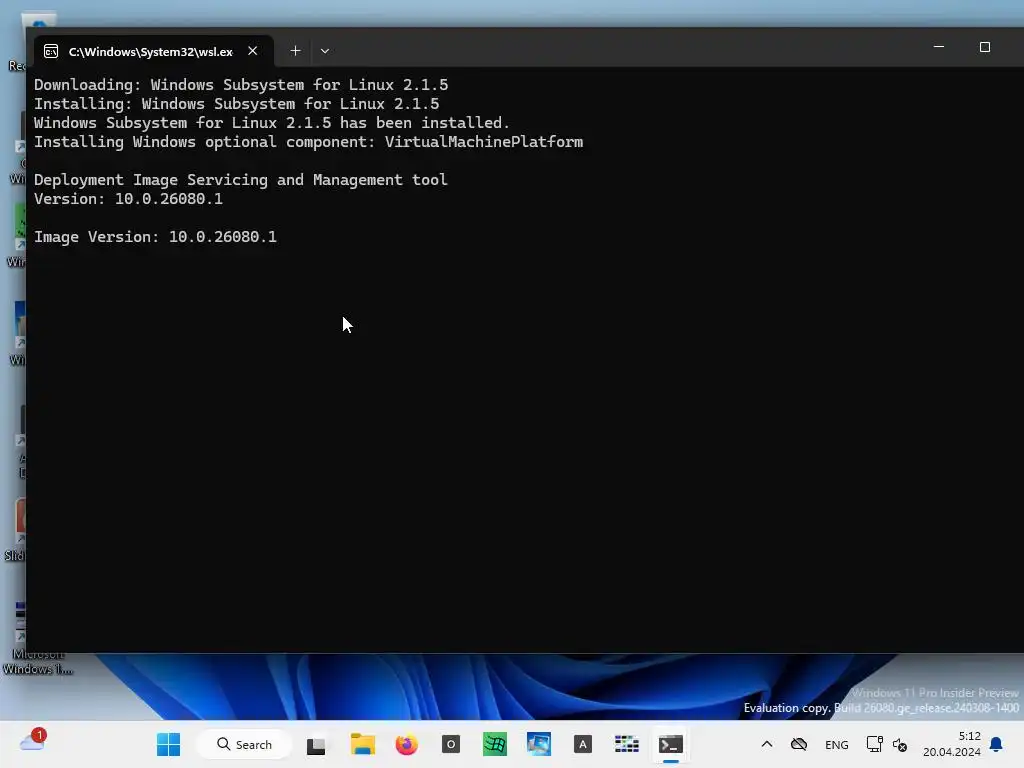Image resolution: width=1024 pixels, height=768 pixels.
Task: Select the wsl.exe terminal tab
Action: [152, 51]
